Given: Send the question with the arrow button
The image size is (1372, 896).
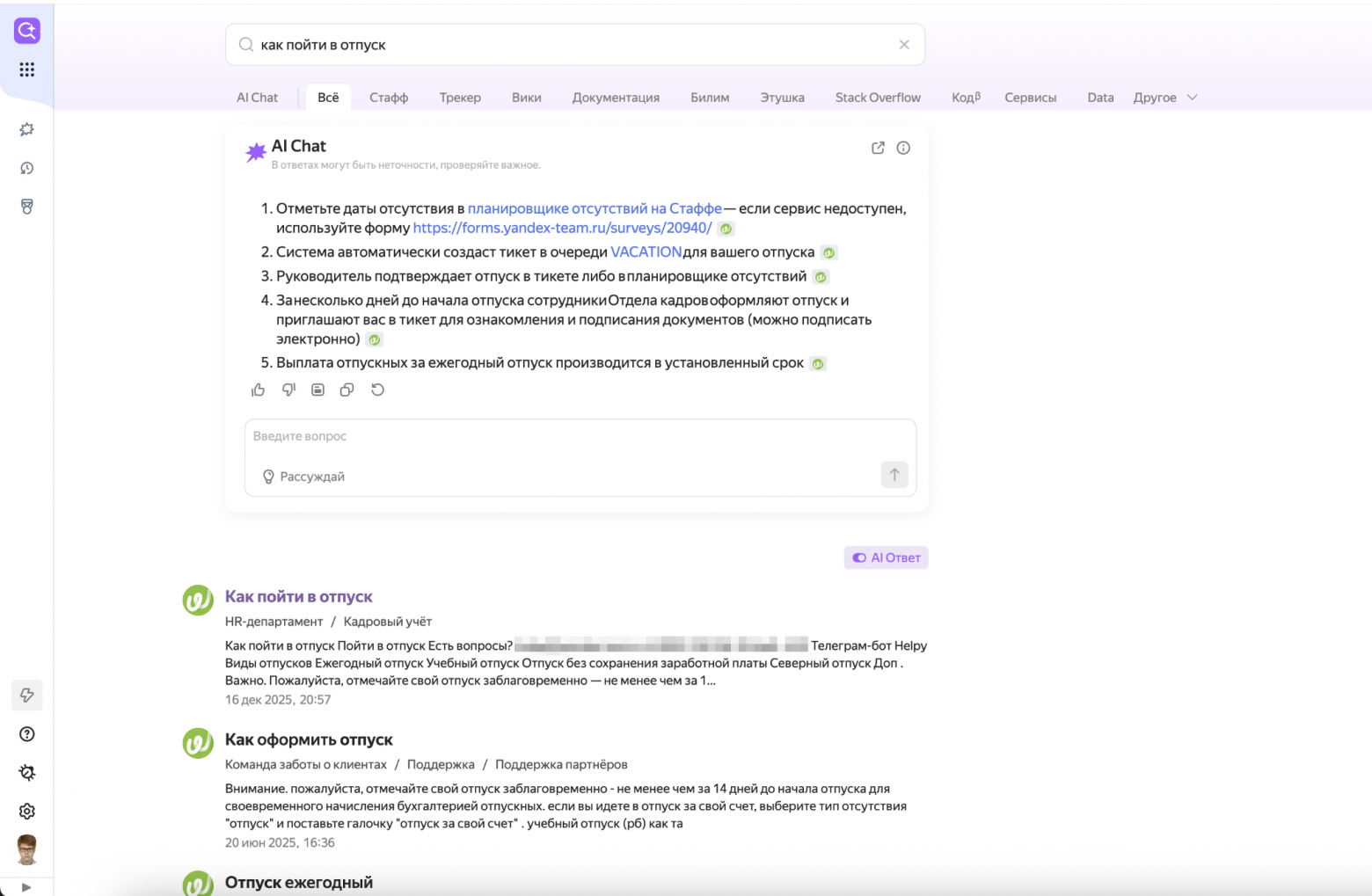Looking at the screenshot, I should pos(894,475).
